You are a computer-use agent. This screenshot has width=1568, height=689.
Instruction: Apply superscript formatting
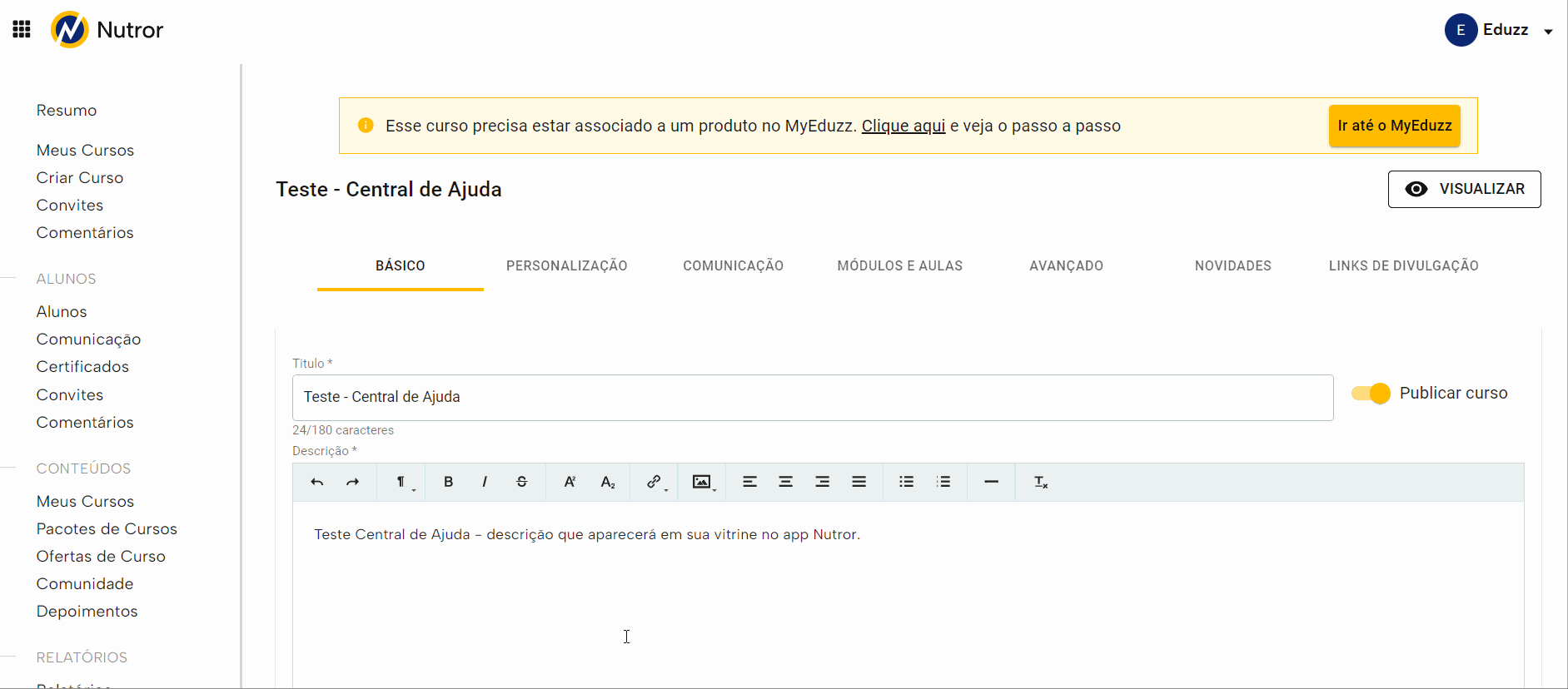570,482
